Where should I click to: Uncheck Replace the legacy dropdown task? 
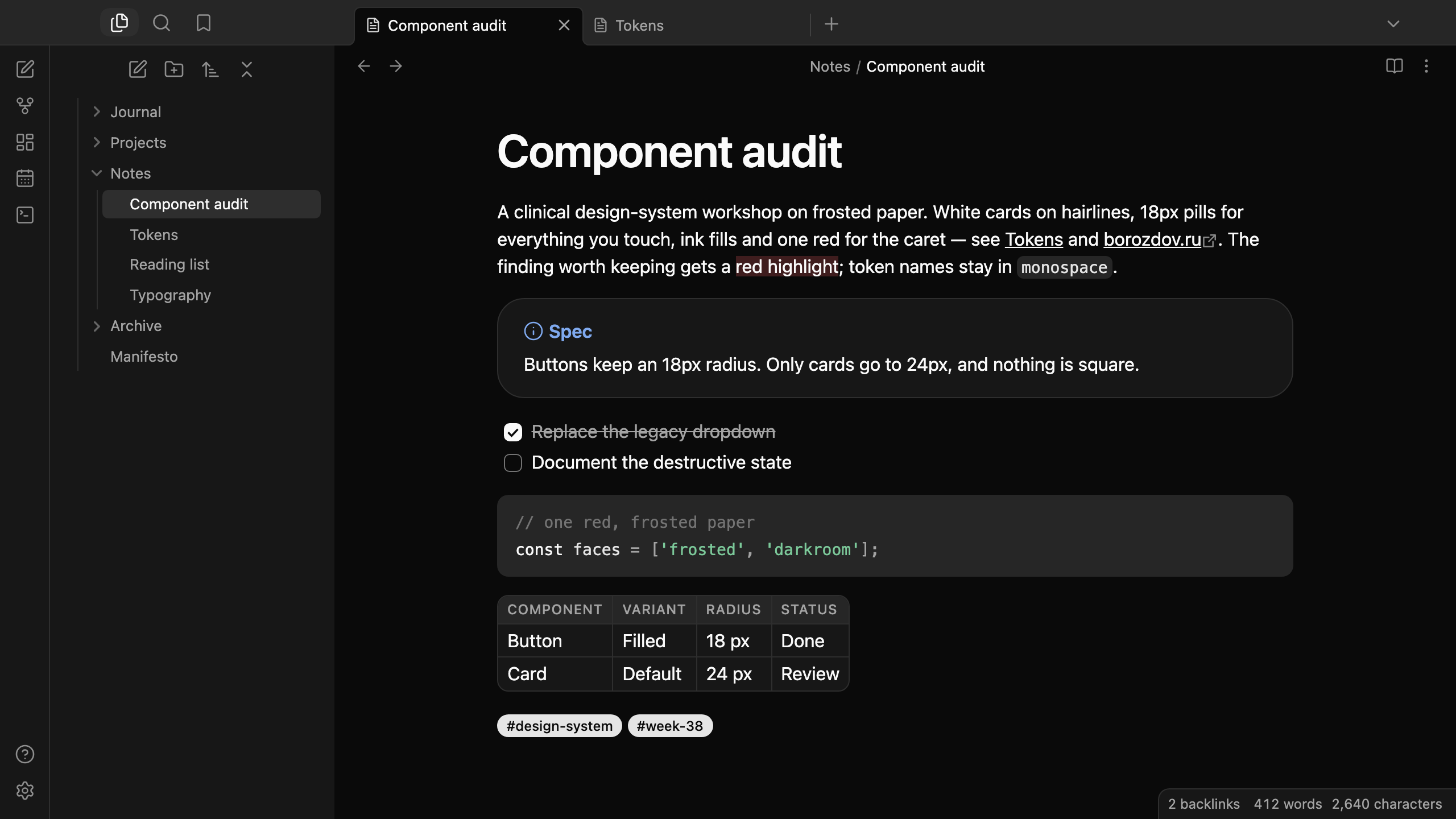pyautogui.click(x=513, y=432)
